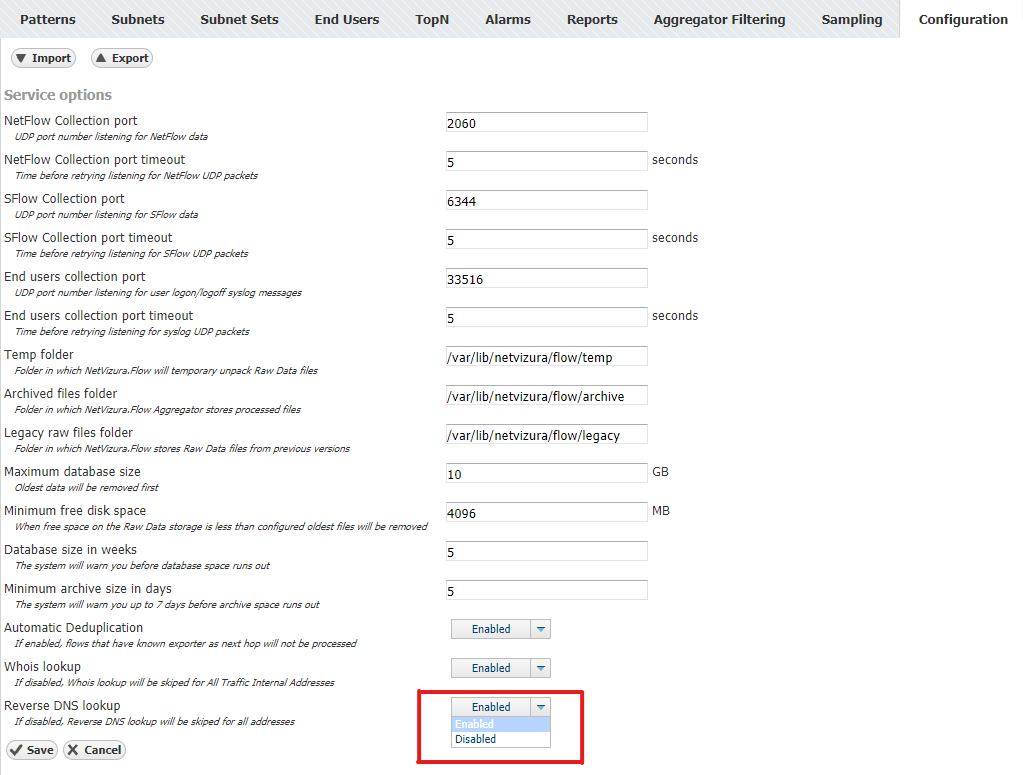Switch to the TopN tab
1023x775 pixels.
click(432, 19)
